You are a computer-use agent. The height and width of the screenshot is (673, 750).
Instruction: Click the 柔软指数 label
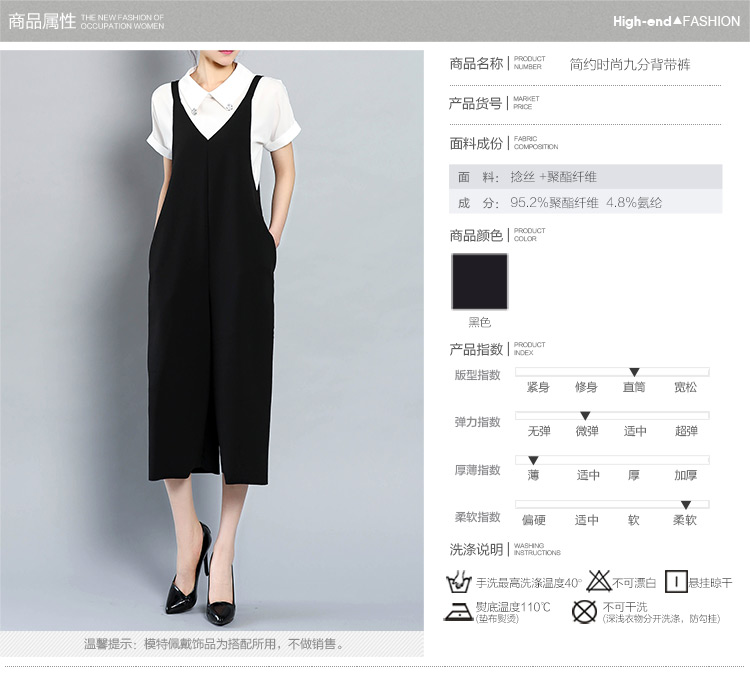point(477,517)
